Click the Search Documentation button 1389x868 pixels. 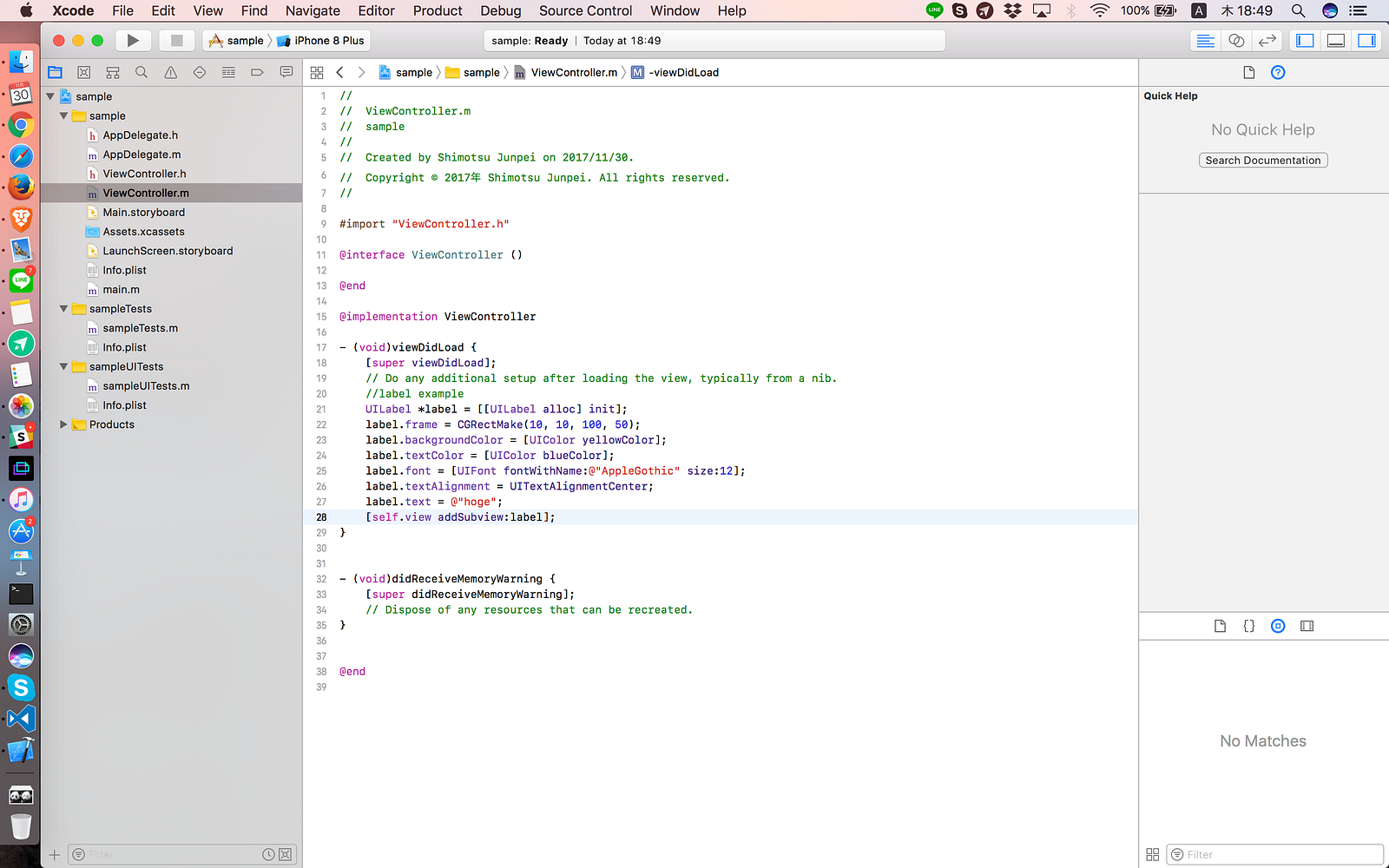1262,161
